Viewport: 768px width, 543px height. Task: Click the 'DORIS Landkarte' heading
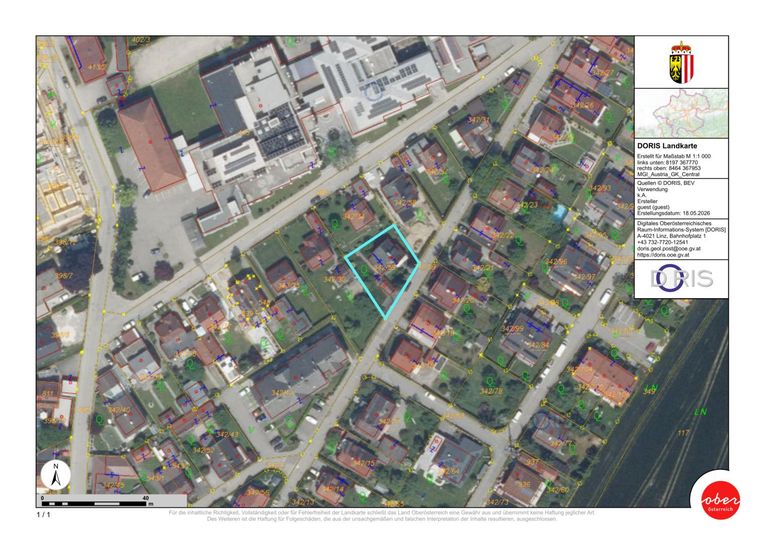click(x=667, y=146)
